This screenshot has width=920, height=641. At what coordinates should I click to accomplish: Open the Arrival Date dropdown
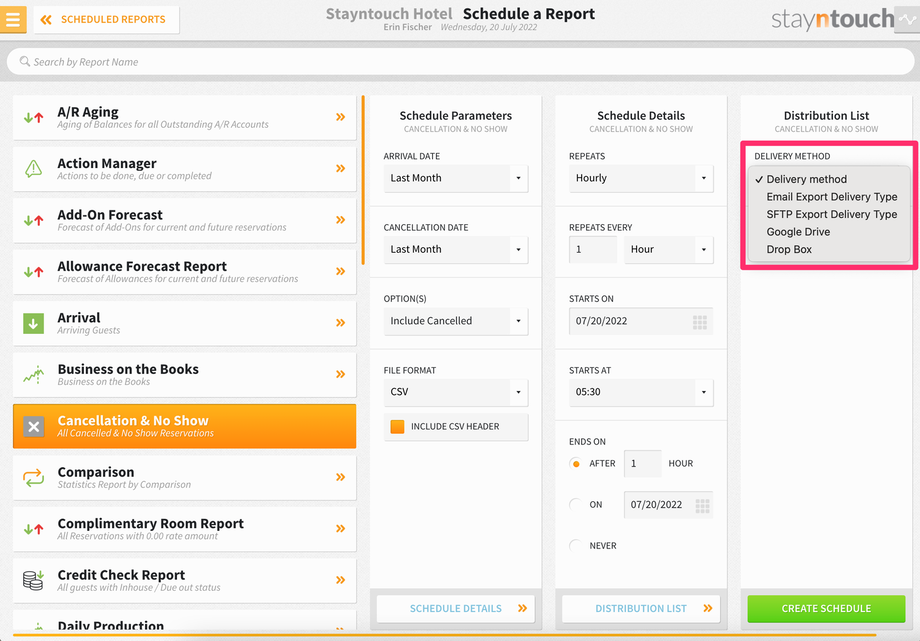tap(456, 178)
